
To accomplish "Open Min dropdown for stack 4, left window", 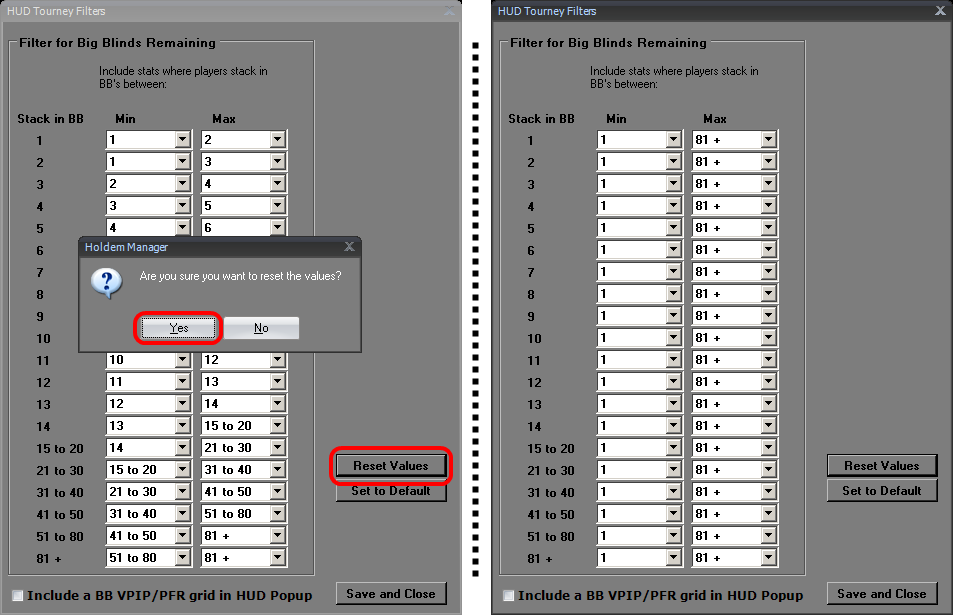I will pyautogui.click(x=183, y=205).
